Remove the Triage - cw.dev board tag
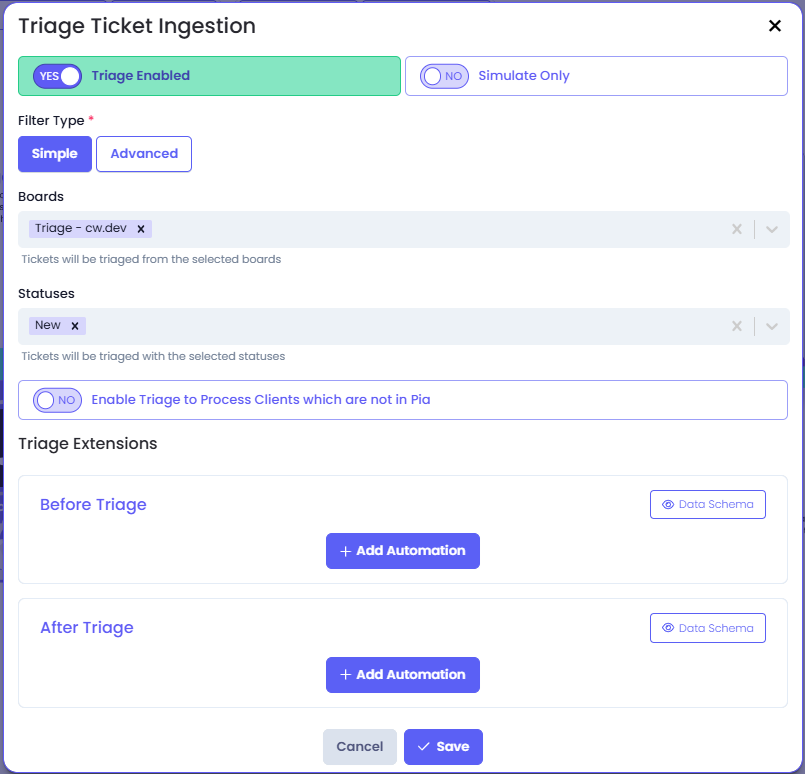 [x=141, y=229]
